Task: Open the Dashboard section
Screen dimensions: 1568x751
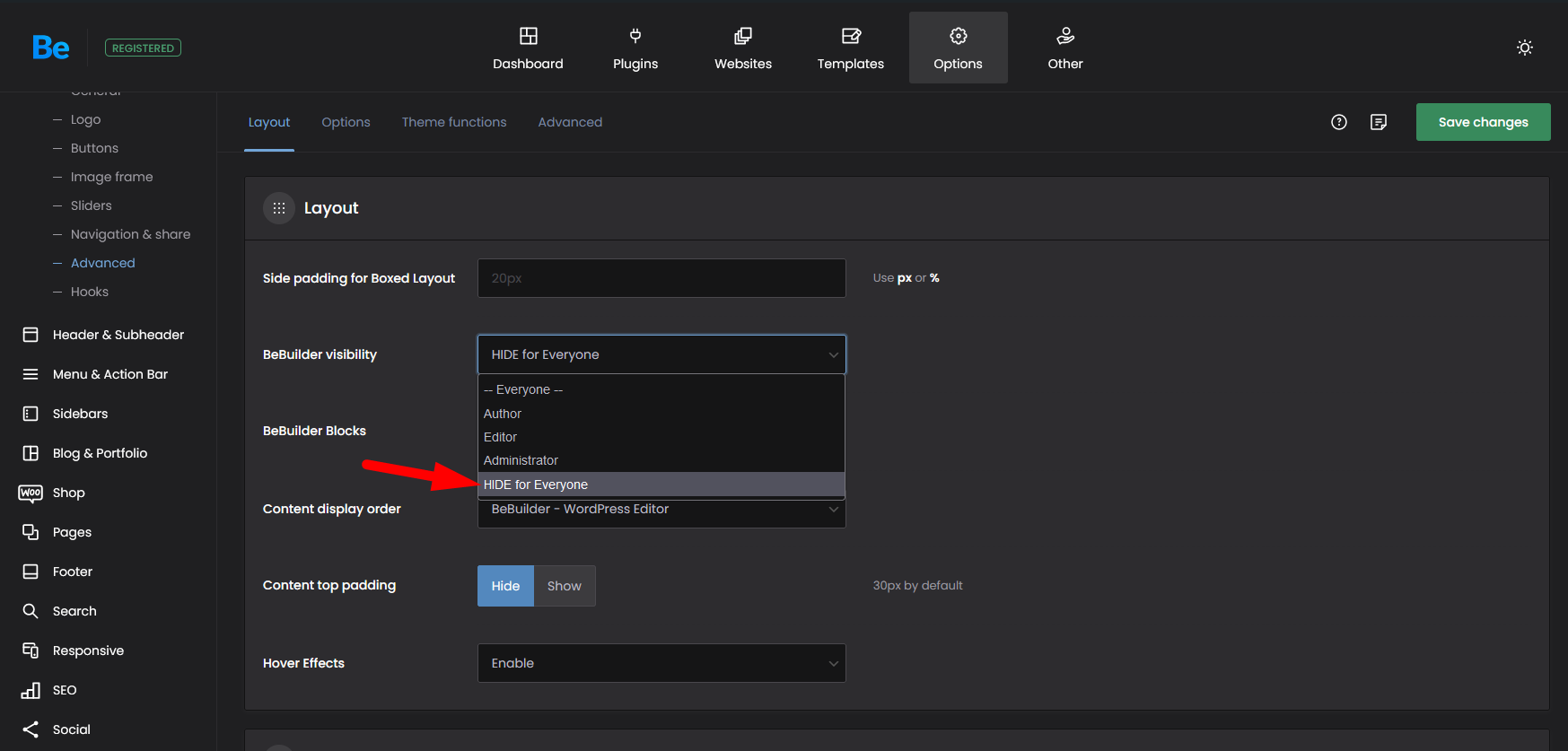Action: click(528, 48)
